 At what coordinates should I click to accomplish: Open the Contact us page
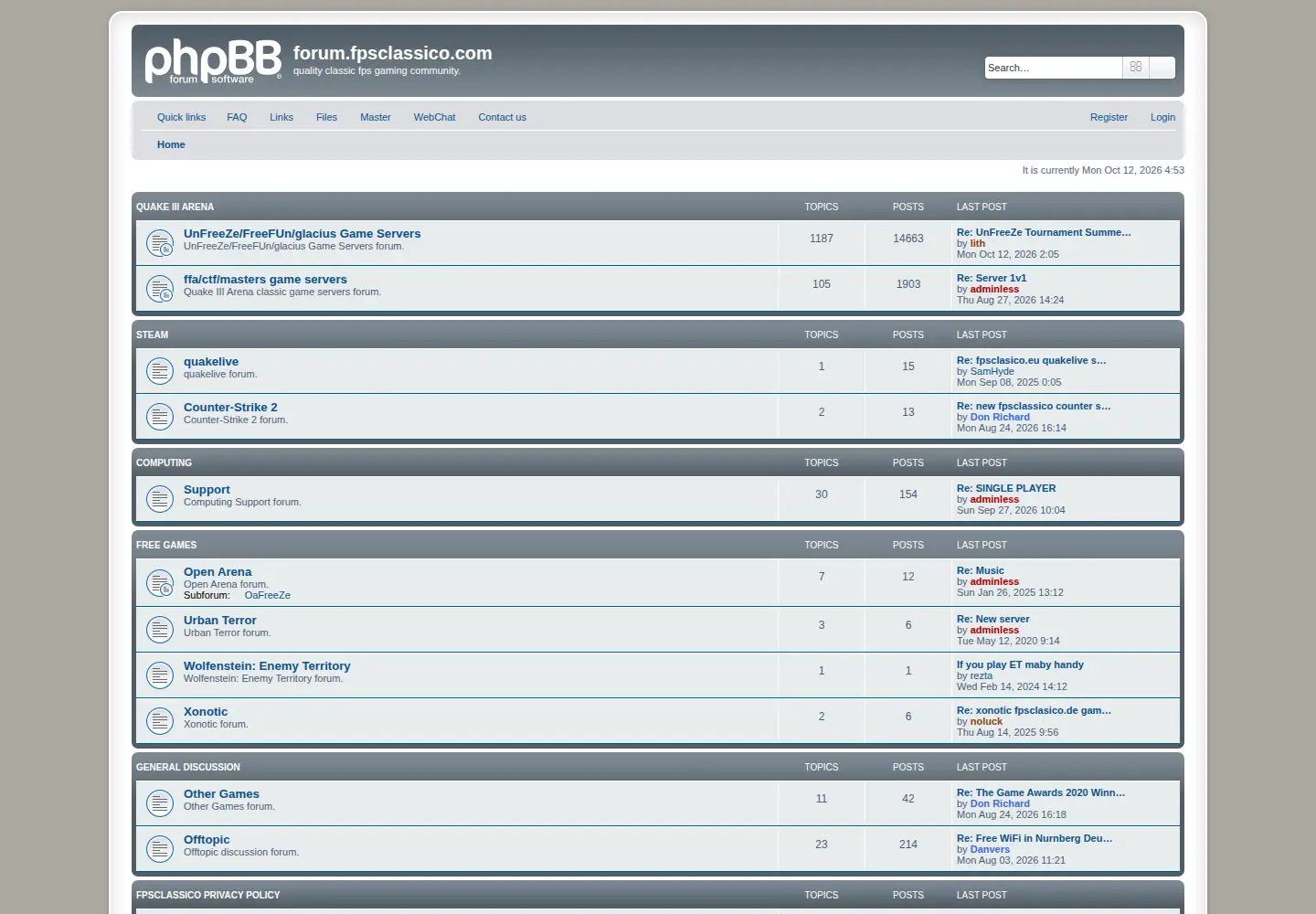pyautogui.click(x=502, y=117)
